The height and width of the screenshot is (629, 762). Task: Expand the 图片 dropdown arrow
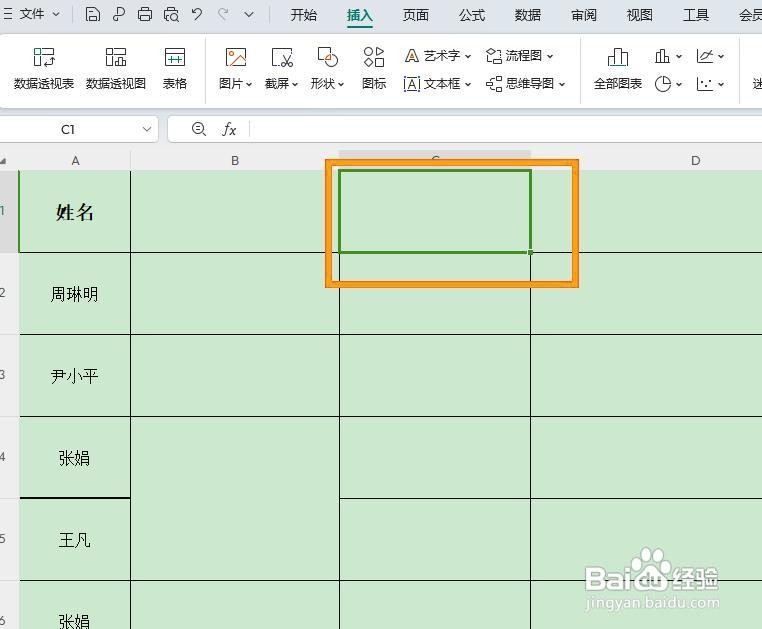tap(249, 85)
